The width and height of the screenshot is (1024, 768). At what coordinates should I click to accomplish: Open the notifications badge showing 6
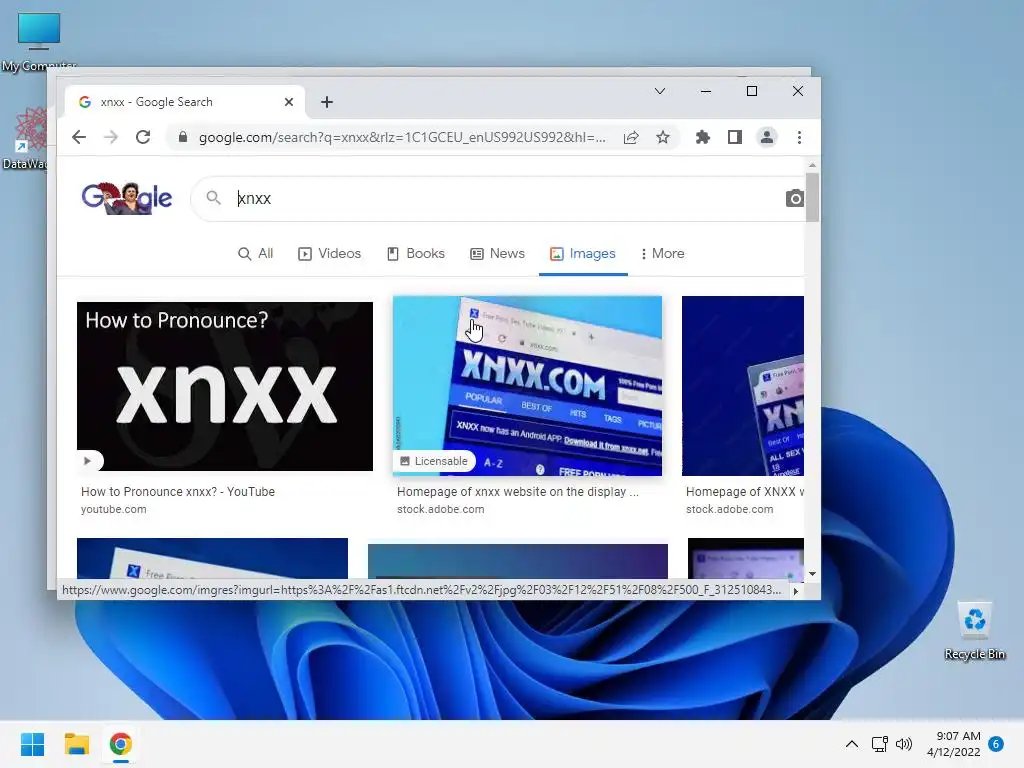pos(996,744)
